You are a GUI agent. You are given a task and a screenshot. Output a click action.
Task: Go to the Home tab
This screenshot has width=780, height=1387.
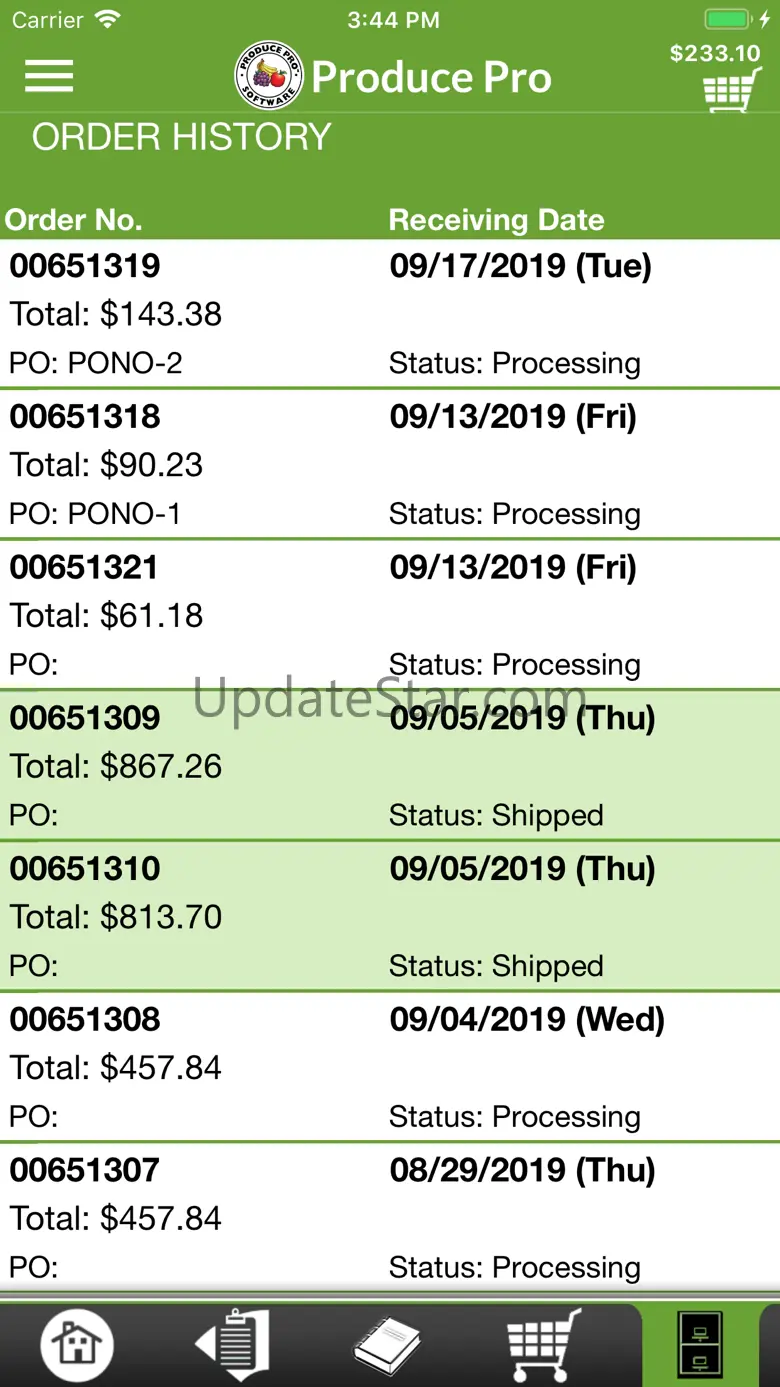click(77, 1345)
